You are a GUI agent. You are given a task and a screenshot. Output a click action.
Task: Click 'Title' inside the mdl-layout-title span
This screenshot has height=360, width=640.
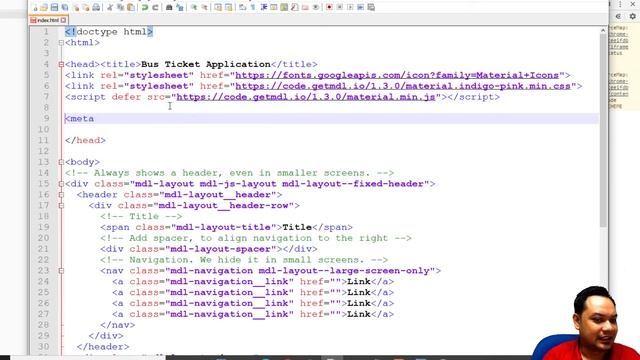pos(297,227)
